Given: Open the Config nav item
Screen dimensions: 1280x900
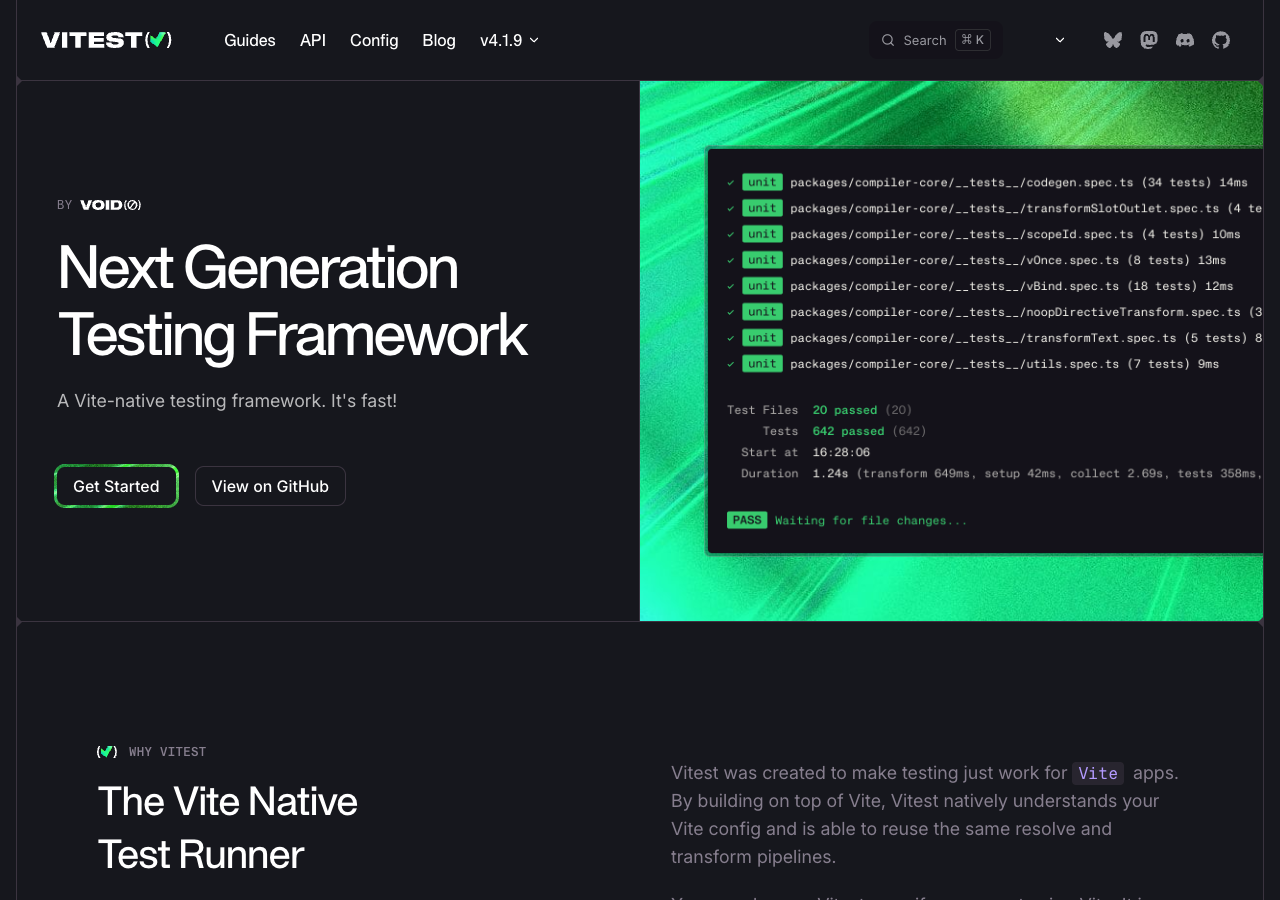Looking at the screenshot, I should pyautogui.click(x=374, y=40).
